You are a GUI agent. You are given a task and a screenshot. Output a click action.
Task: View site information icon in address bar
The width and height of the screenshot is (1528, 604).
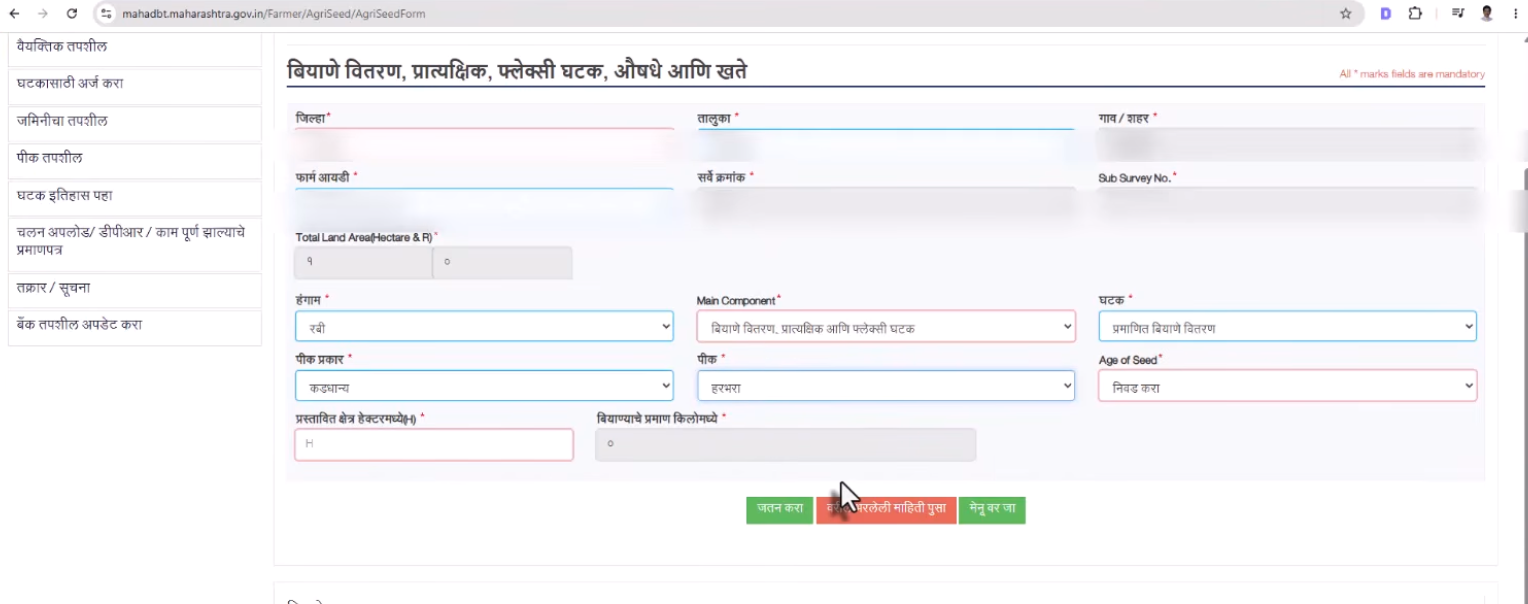coord(107,14)
